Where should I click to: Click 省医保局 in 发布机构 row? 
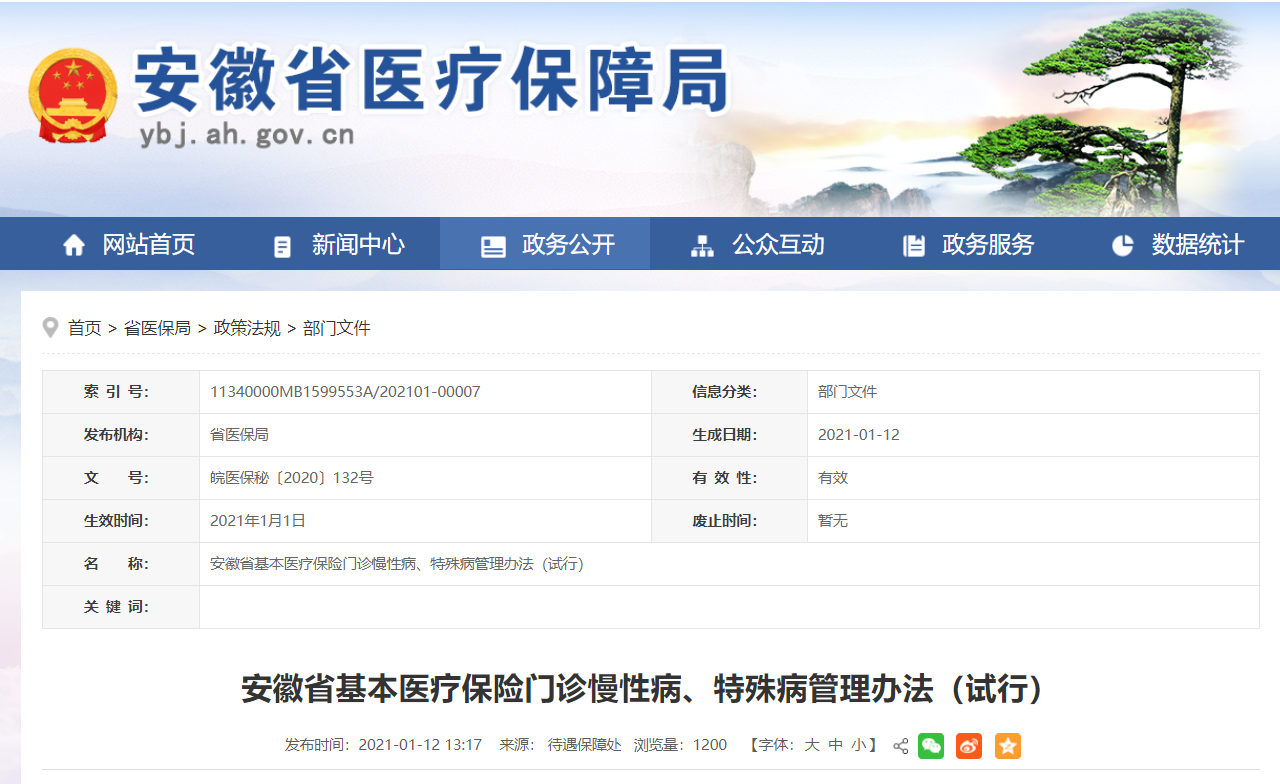[239, 435]
